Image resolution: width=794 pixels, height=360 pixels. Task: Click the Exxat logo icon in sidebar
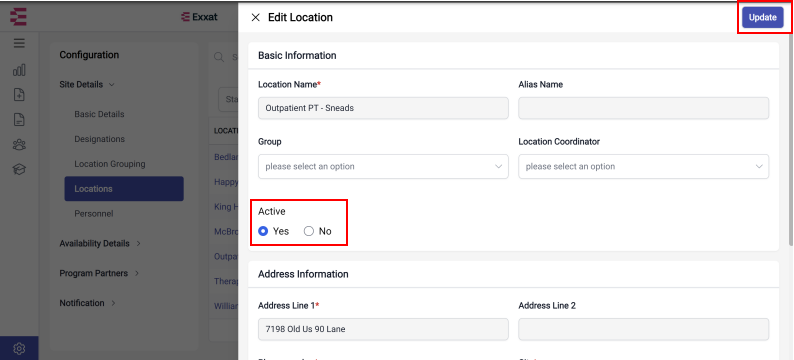pyautogui.click(x=19, y=17)
